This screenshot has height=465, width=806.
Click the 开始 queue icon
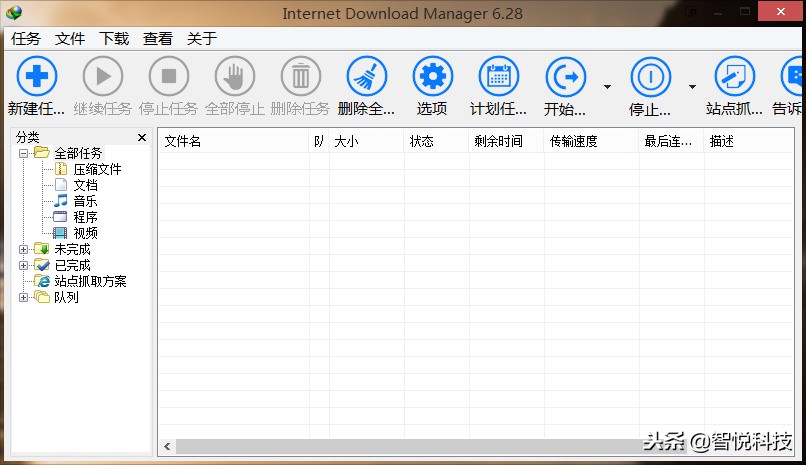point(565,77)
